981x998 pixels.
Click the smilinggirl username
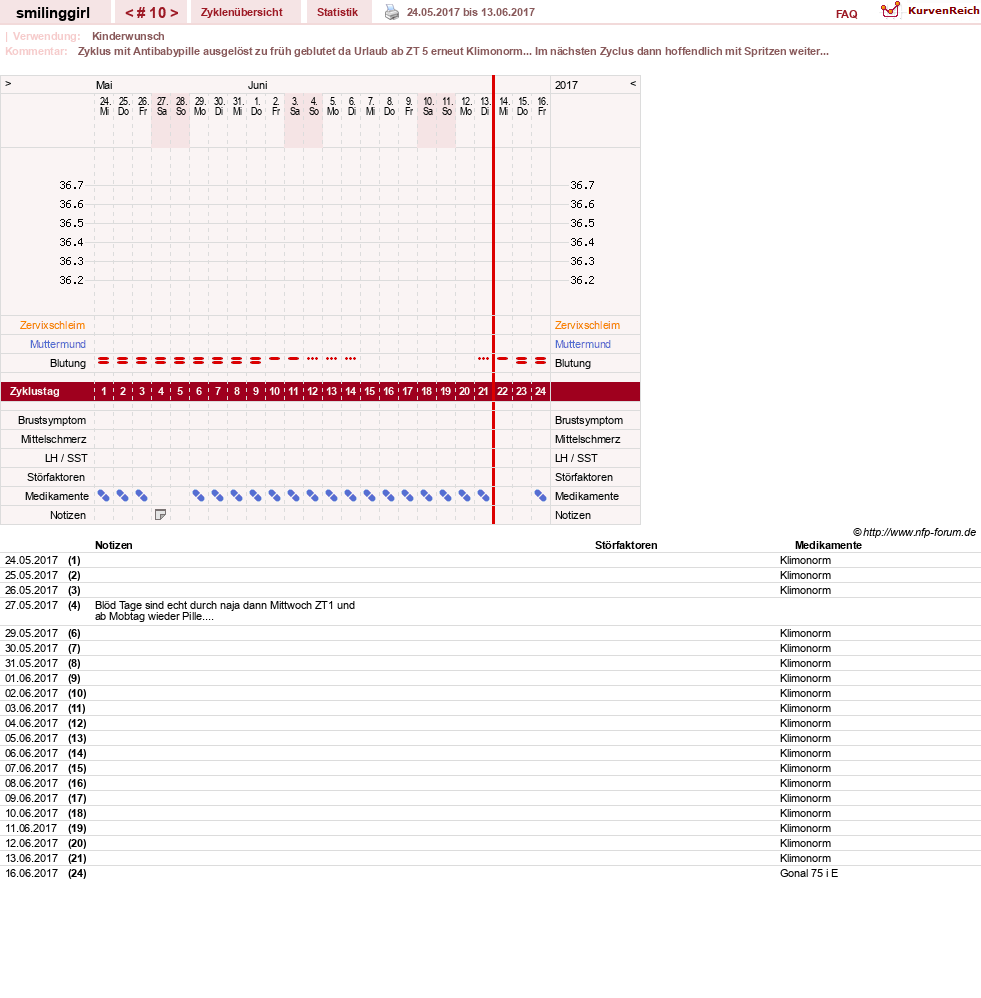click(53, 13)
